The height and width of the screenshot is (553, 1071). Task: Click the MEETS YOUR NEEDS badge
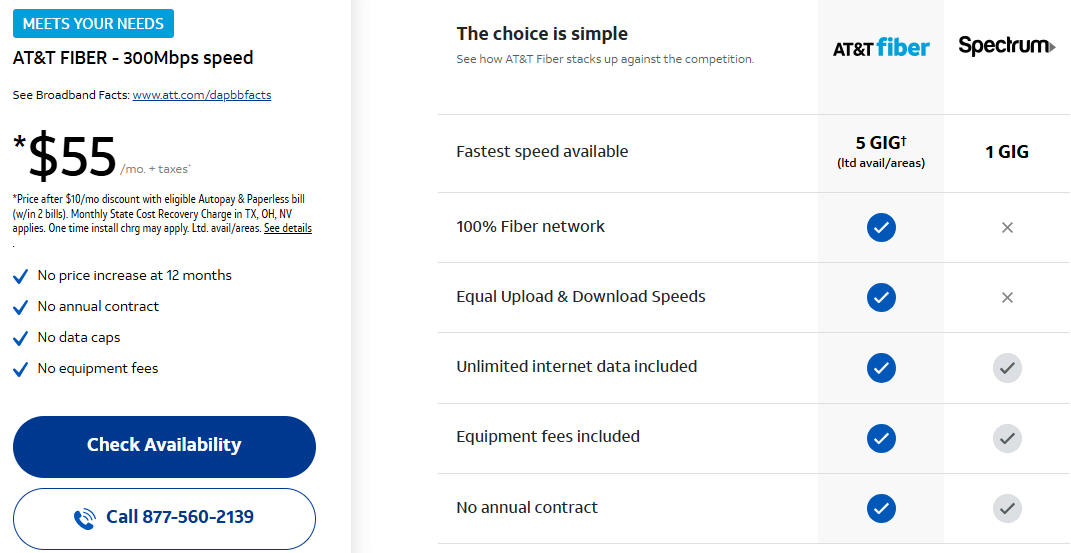coord(94,23)
